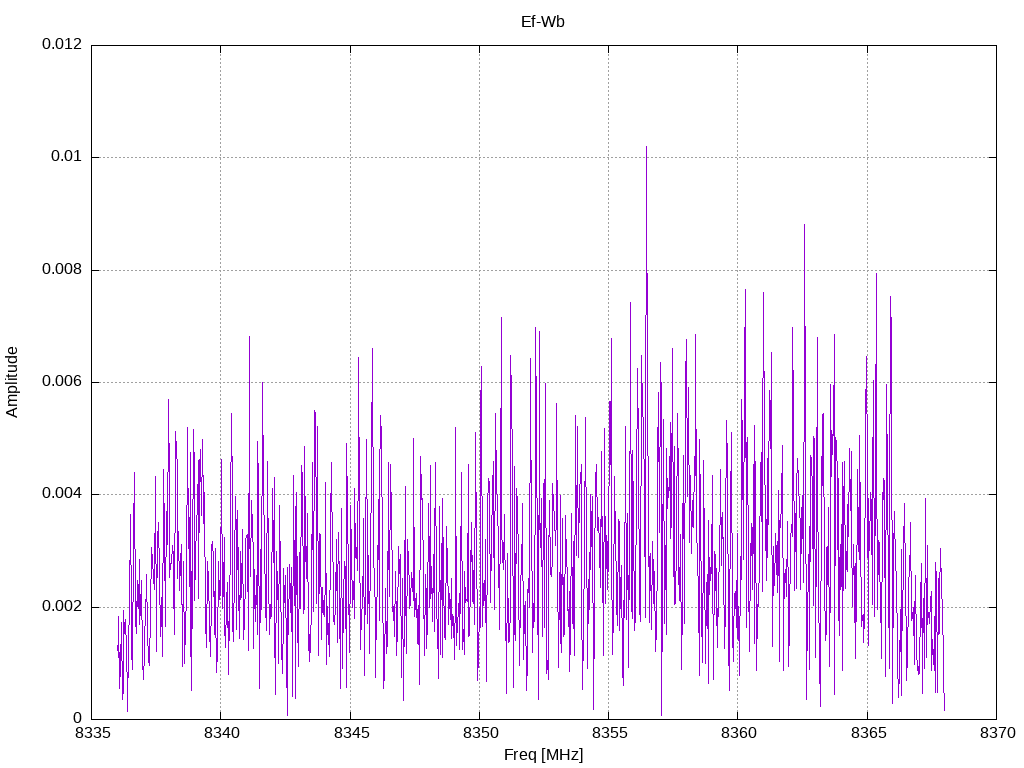Click the y-axis value "0.01"
Screen dimensions: 1024x768
pos(67,157)
